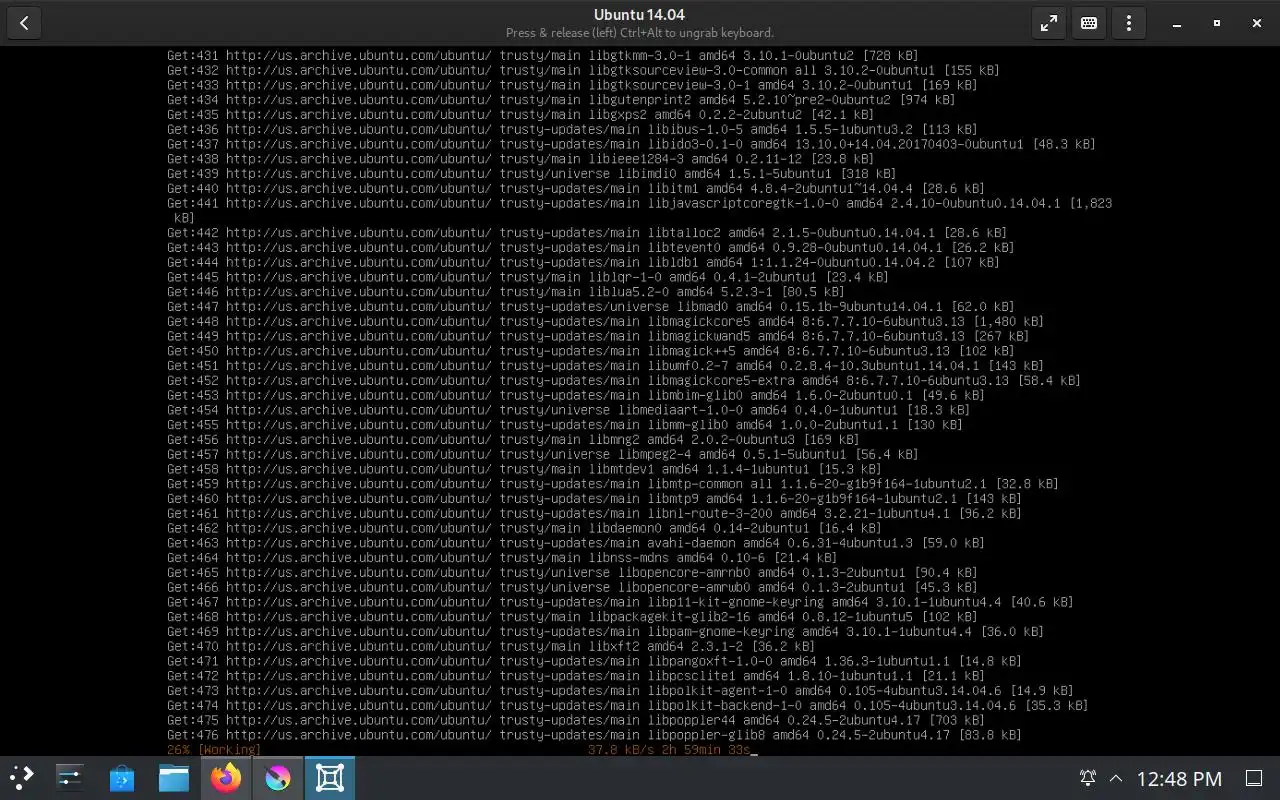Click line Get:467 libp11-kit-gnome-keyring
1280x800 pixels.
[620, 602]
